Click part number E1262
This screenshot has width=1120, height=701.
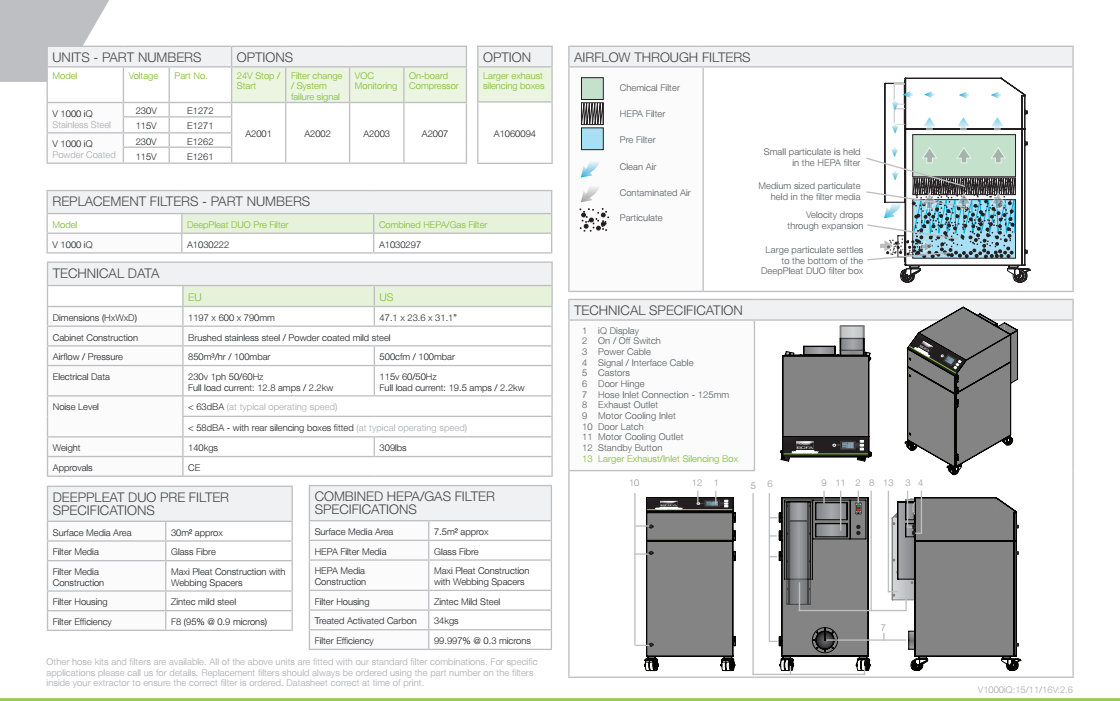point(200,141)
